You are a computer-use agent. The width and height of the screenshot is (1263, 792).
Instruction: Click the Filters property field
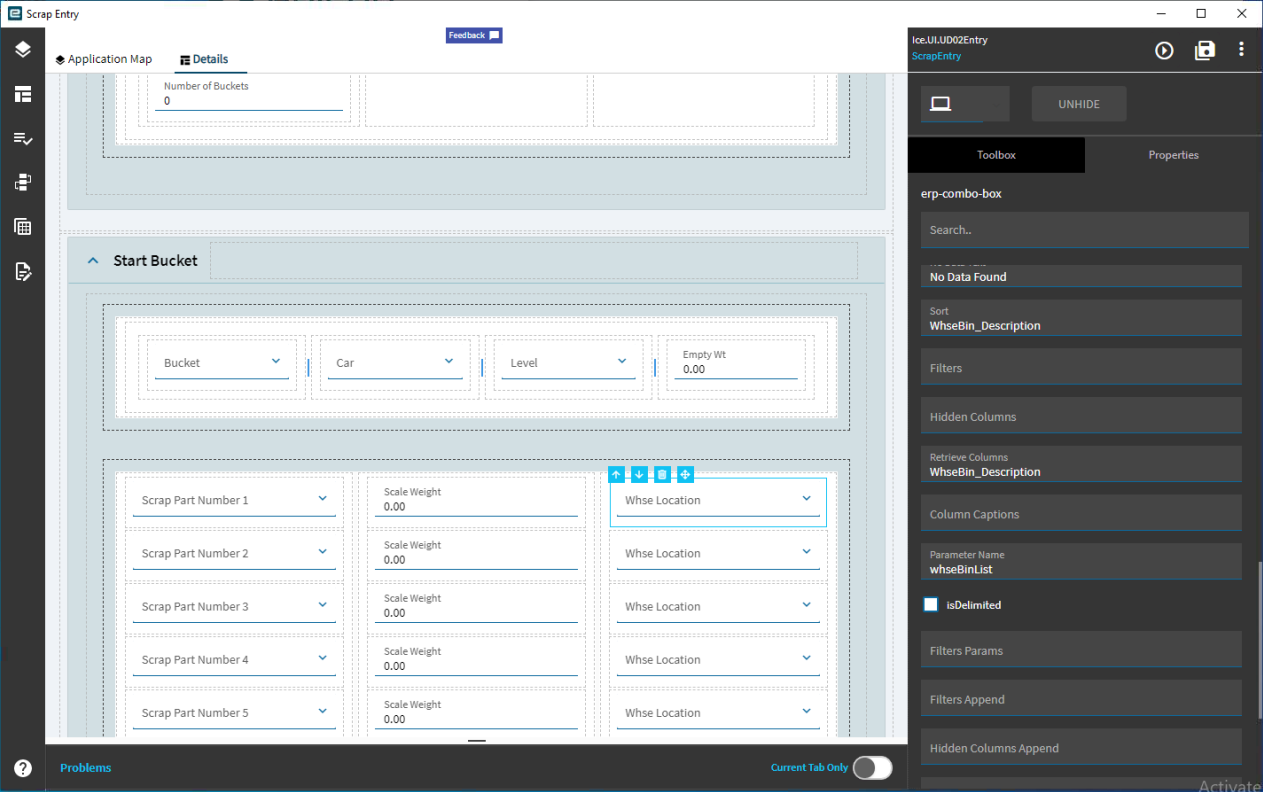1081,367
